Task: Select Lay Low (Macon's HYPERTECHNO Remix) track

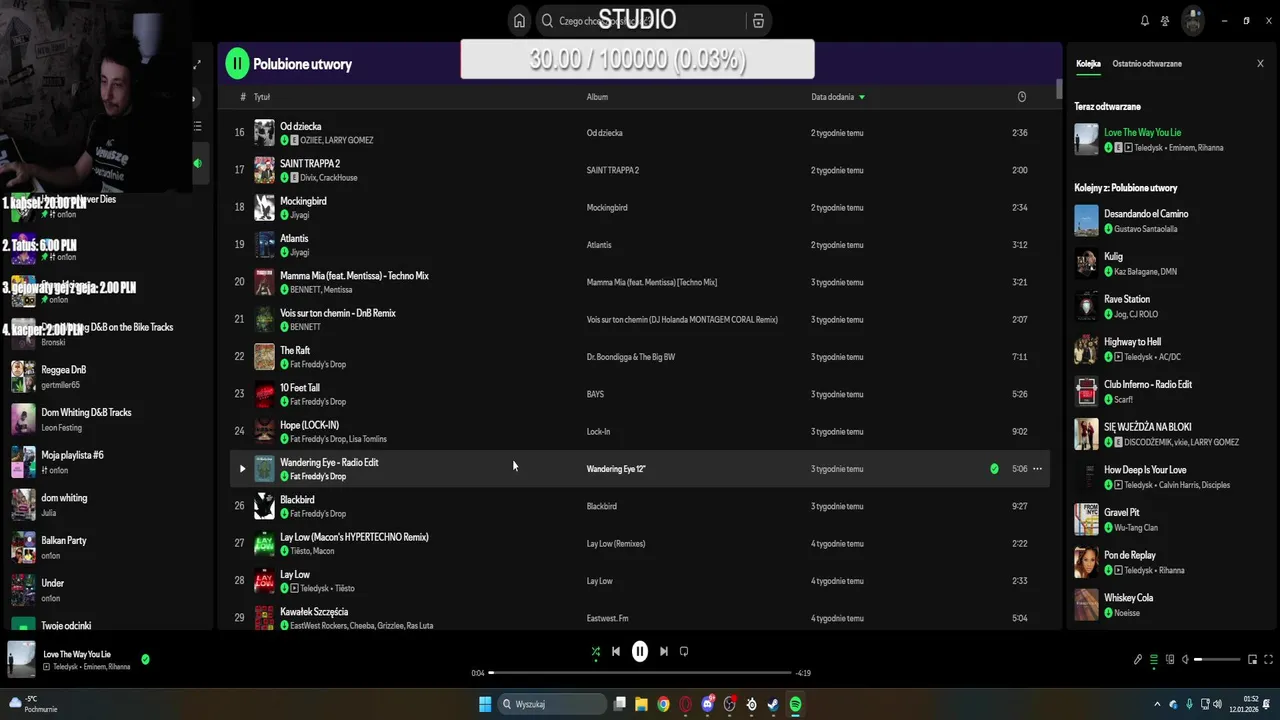Action: (640, 544)
